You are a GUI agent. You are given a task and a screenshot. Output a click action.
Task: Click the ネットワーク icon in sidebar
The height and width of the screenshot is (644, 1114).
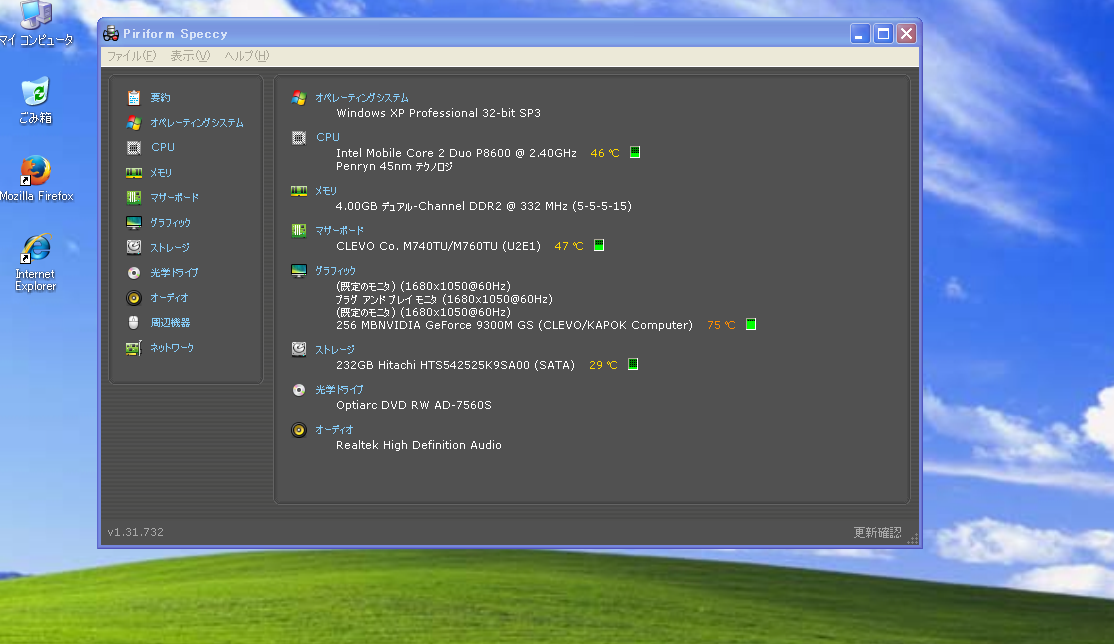tap(134, 348)
